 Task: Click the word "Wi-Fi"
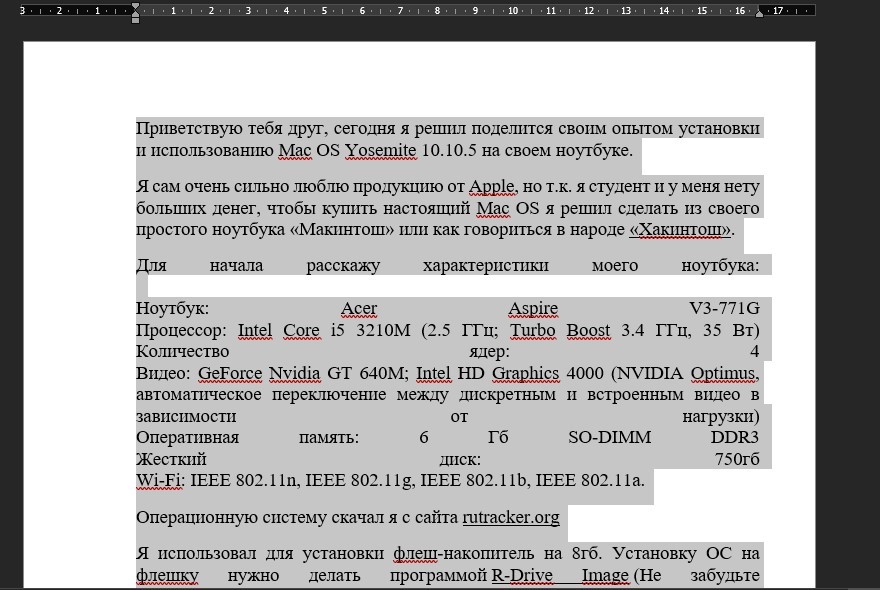click(x=159, y=481)
